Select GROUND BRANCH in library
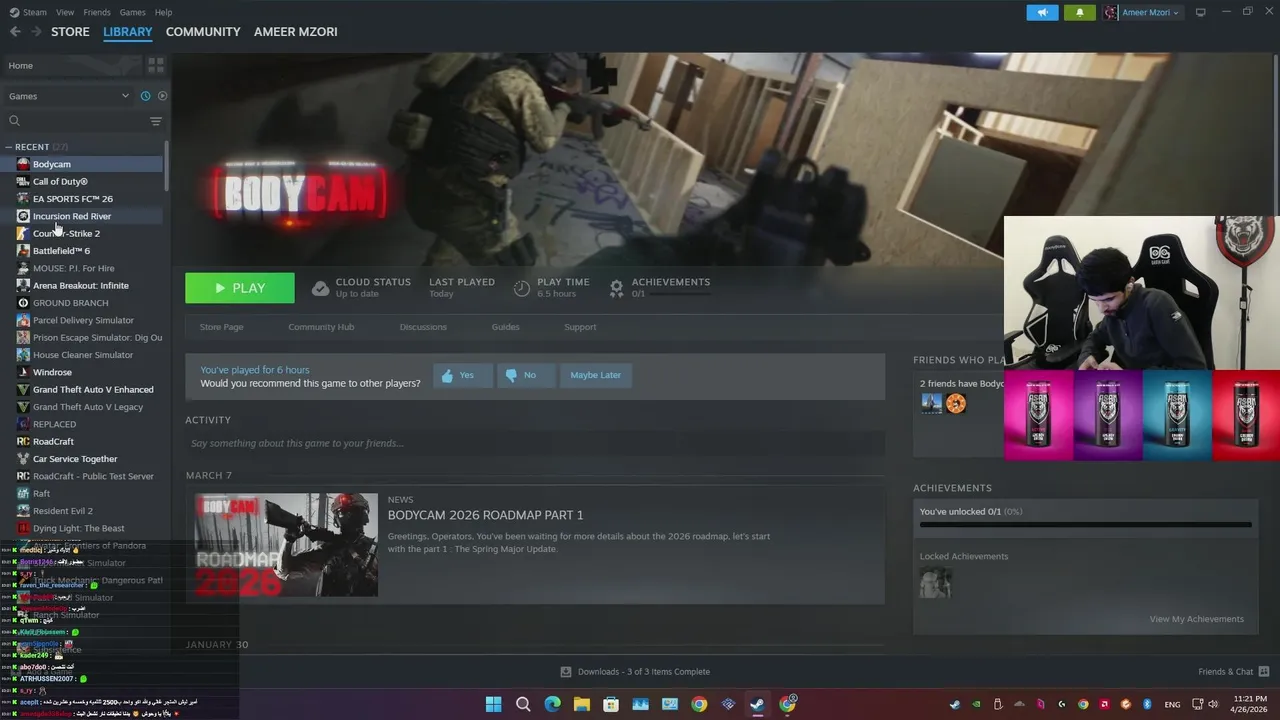1280x720 pixels. pyautogui.click(x=82, y=303)
